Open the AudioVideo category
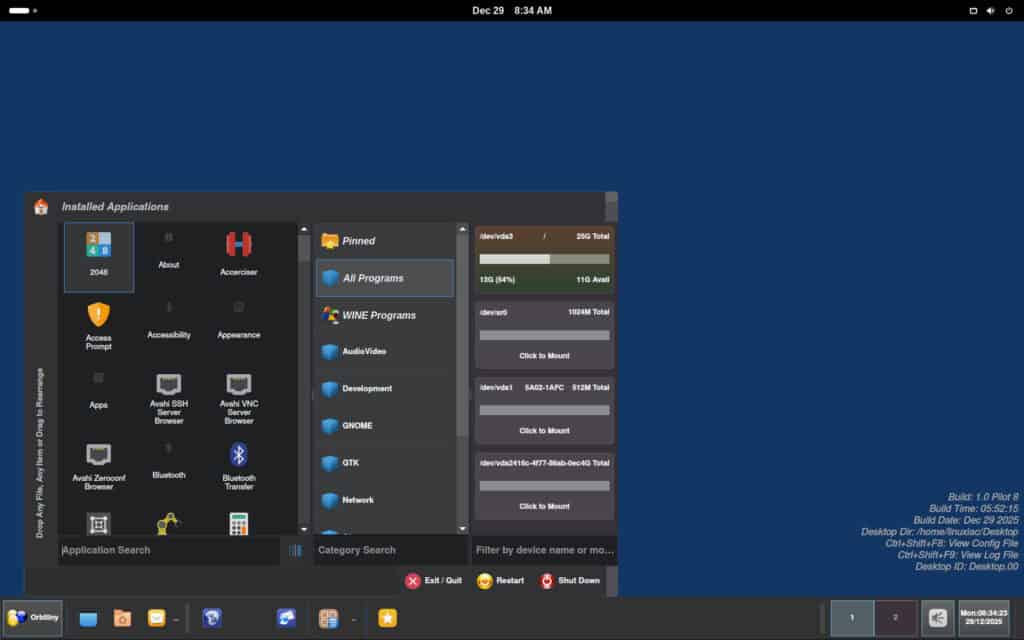This screenshot has width=1024, height=640. 384,351
